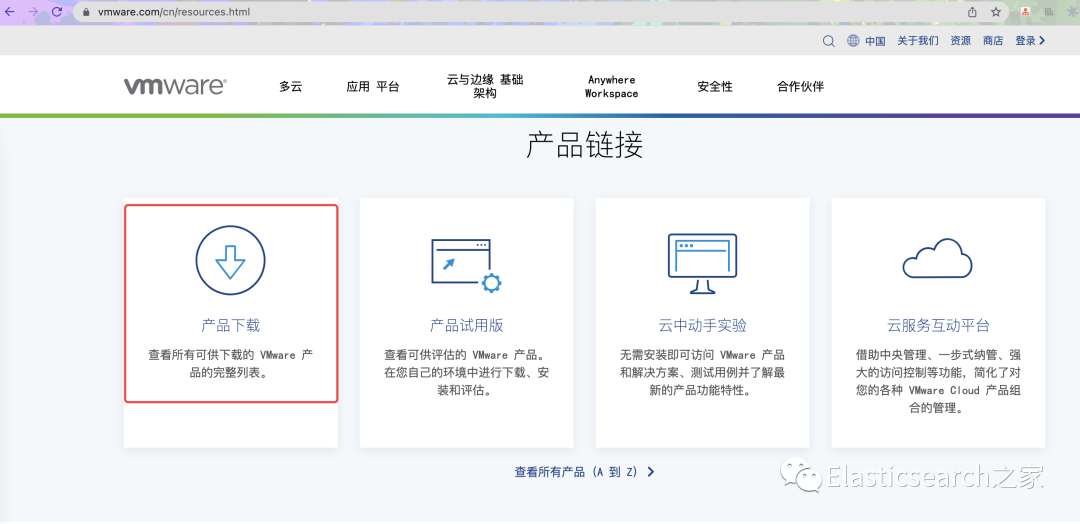The width and height of the screenshot is (1080, 524).
Task: Open the site search magnifier icon
Action: (829, 41)
